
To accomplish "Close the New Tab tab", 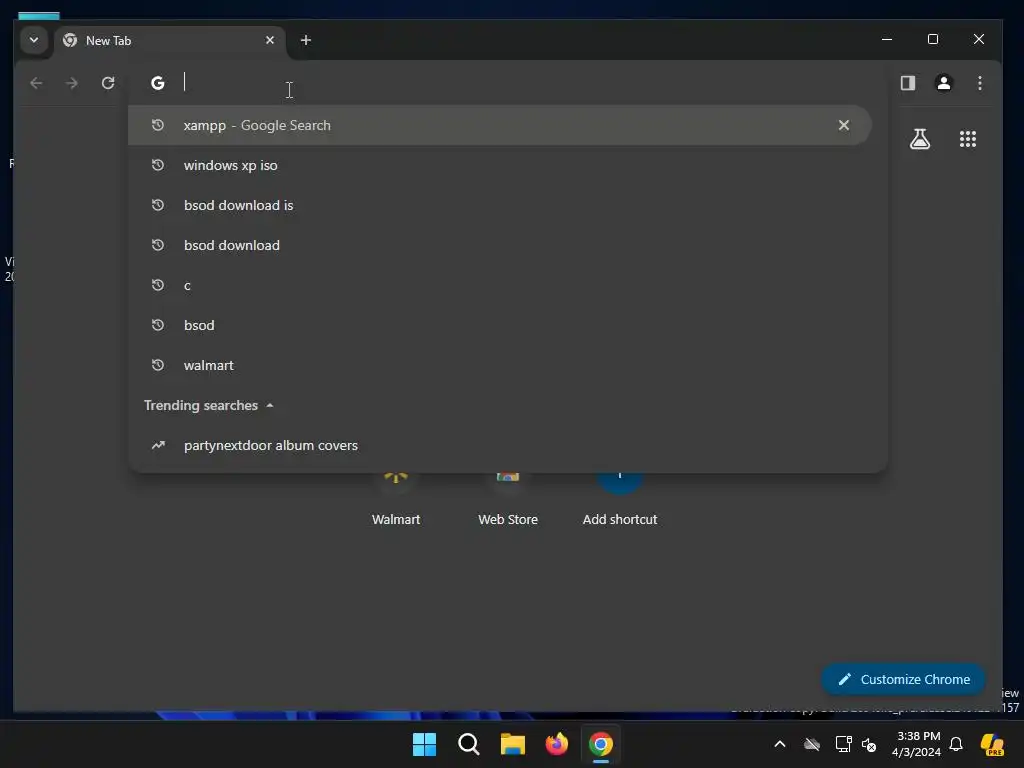I will pyautogui.click(x=270, y=40).
